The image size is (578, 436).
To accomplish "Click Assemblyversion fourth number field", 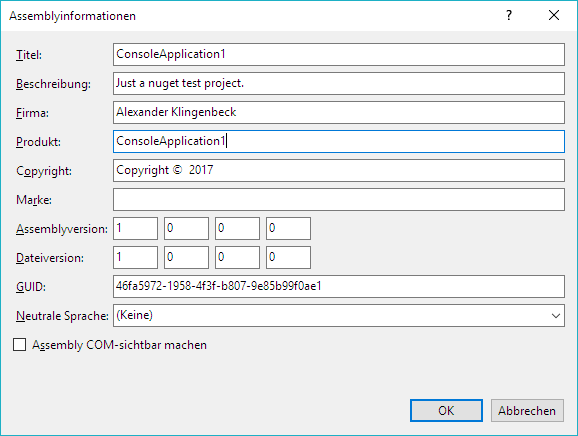I will [288, 229].
